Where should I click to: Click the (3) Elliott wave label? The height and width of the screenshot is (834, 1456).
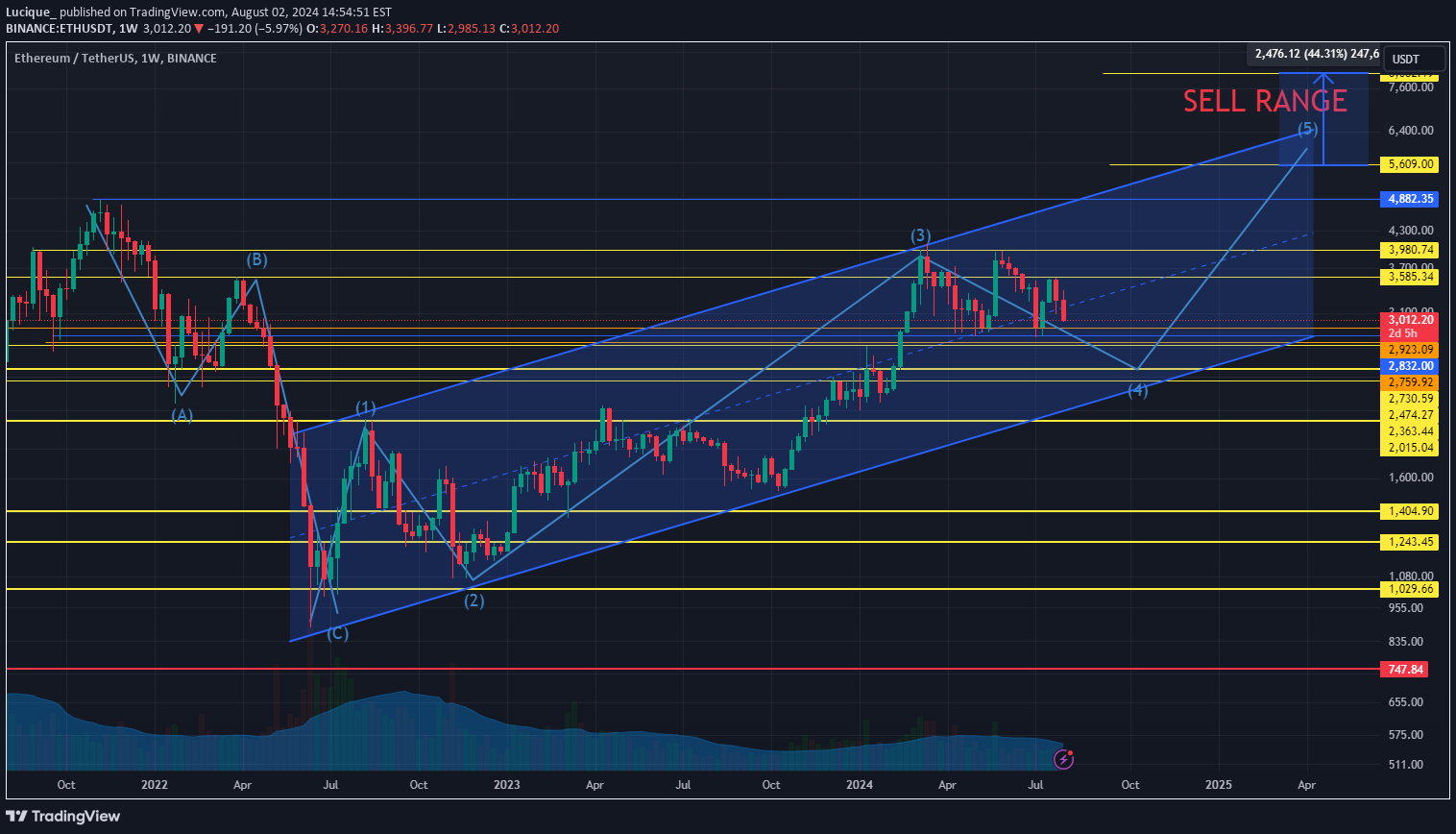920,236
